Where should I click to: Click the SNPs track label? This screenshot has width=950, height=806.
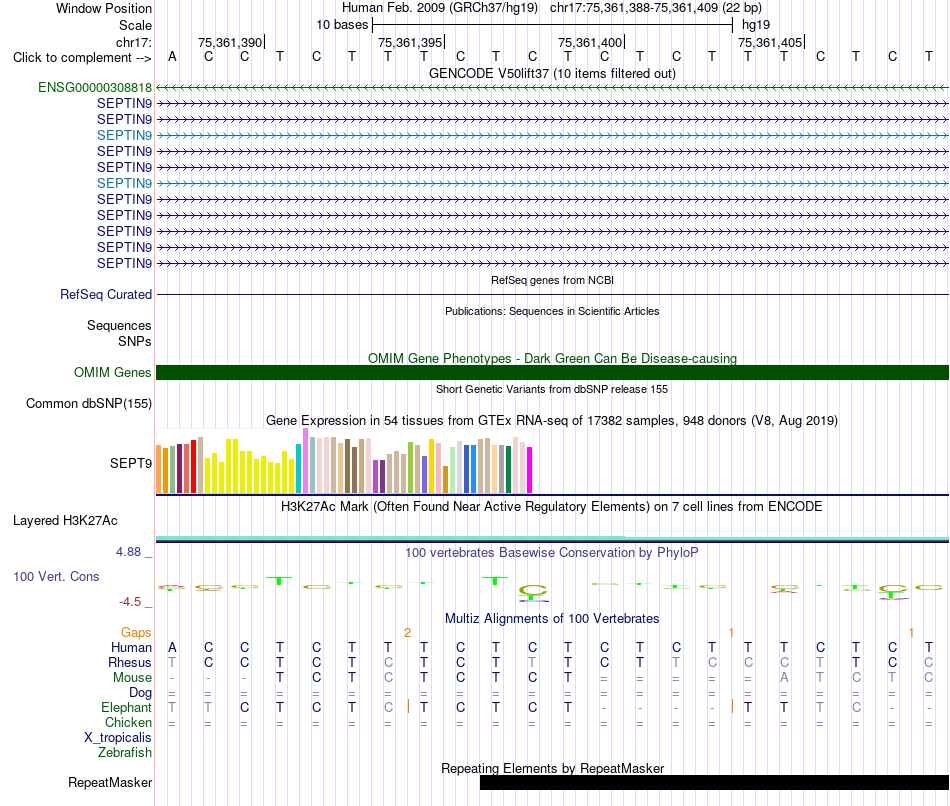[135, 341]
